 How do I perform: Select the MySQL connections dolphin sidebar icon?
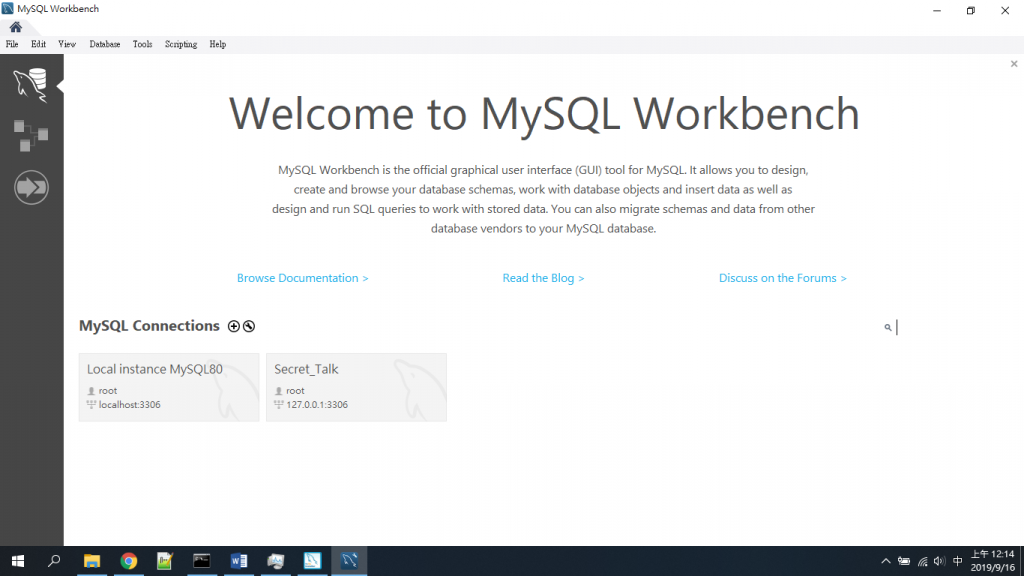(31, 85)
